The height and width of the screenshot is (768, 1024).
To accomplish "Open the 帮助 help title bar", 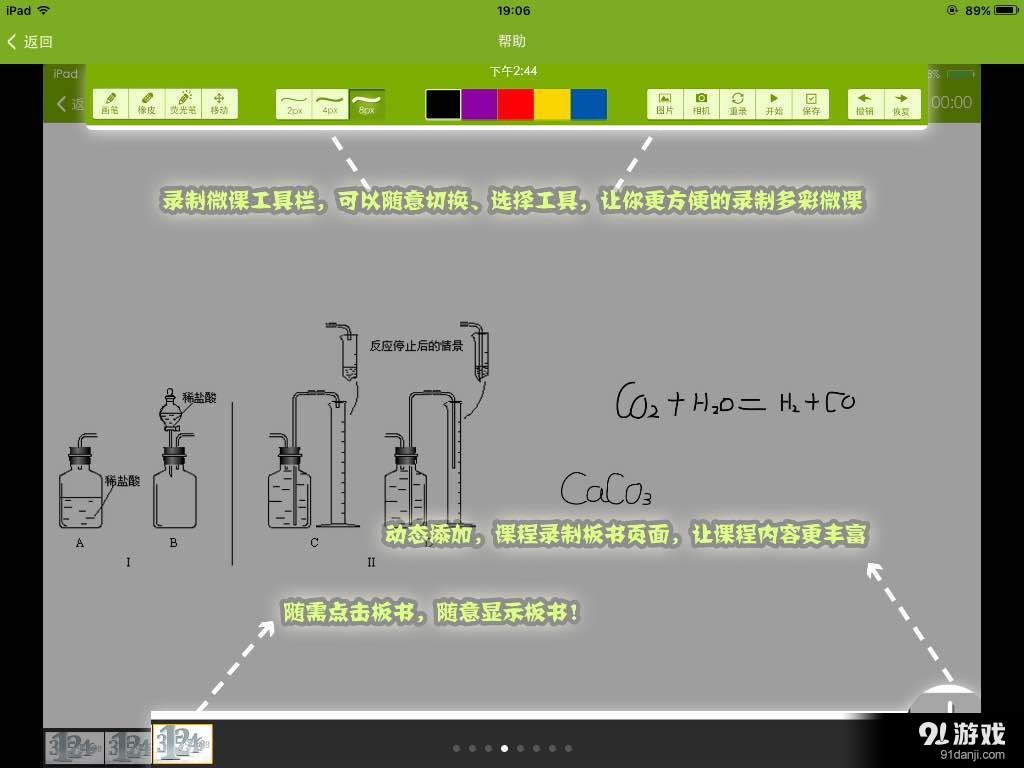I will (x=511, y=42).
